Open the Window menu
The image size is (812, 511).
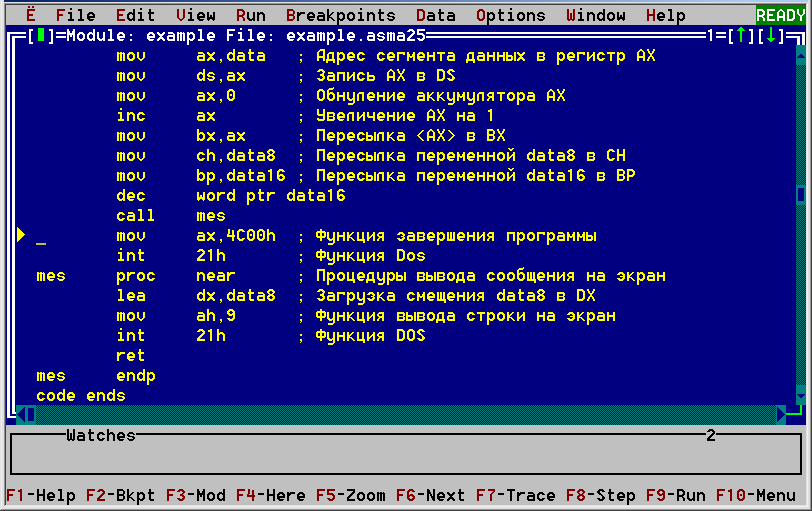point(596,15)
